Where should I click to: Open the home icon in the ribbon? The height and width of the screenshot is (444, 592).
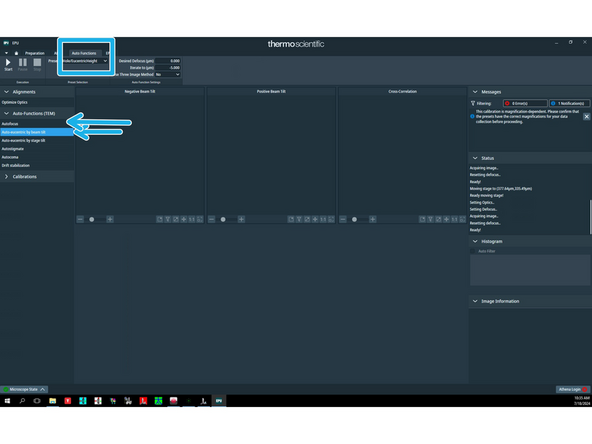pos(16,53)
